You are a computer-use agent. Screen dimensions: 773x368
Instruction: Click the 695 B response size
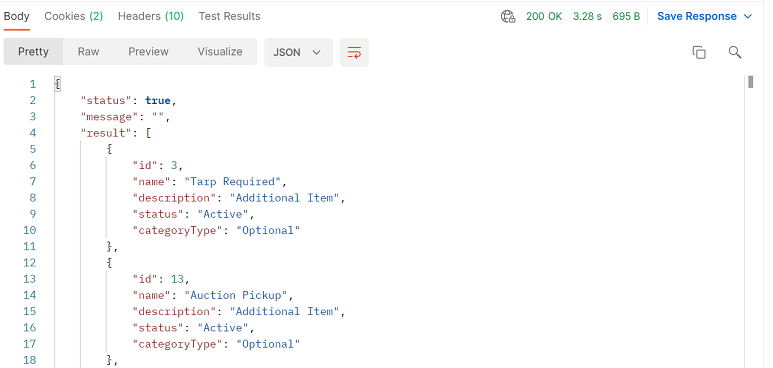coord(626,17)
